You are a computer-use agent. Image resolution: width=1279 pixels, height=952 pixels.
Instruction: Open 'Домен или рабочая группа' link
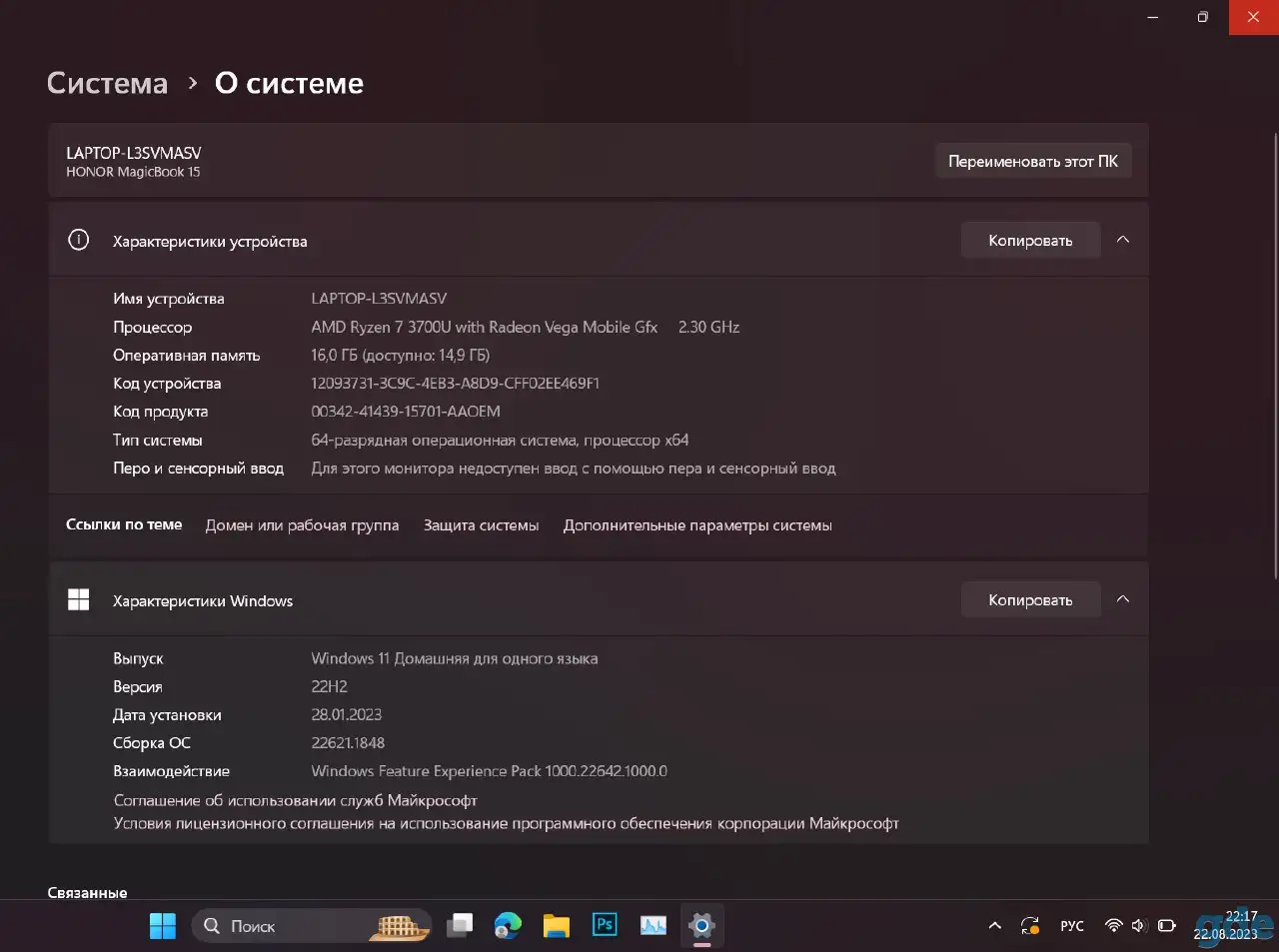point(302,525)
